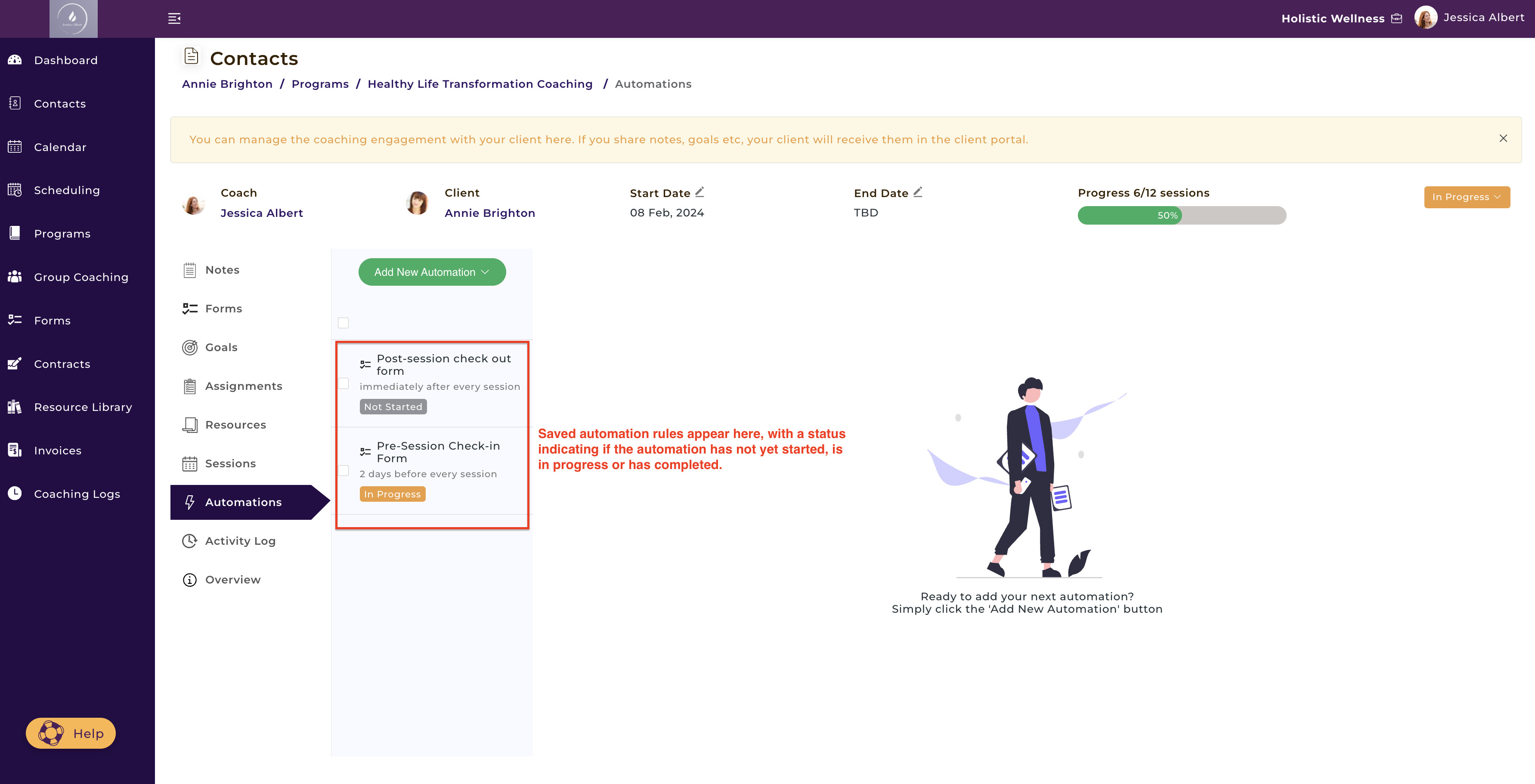Click the '08 Feb, 2024' start date value
The width and height of the screenshot is (1535, 784).
pos(667,213)
